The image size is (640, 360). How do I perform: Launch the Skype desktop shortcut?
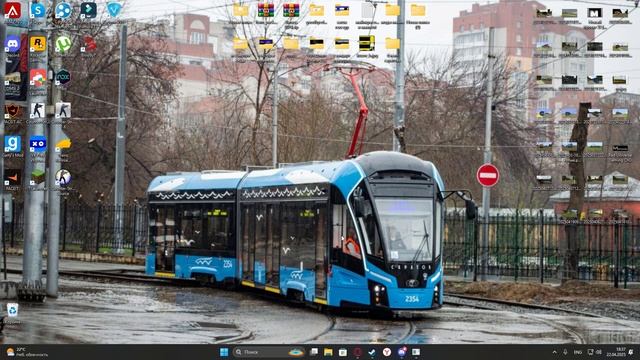pos(38,11)
